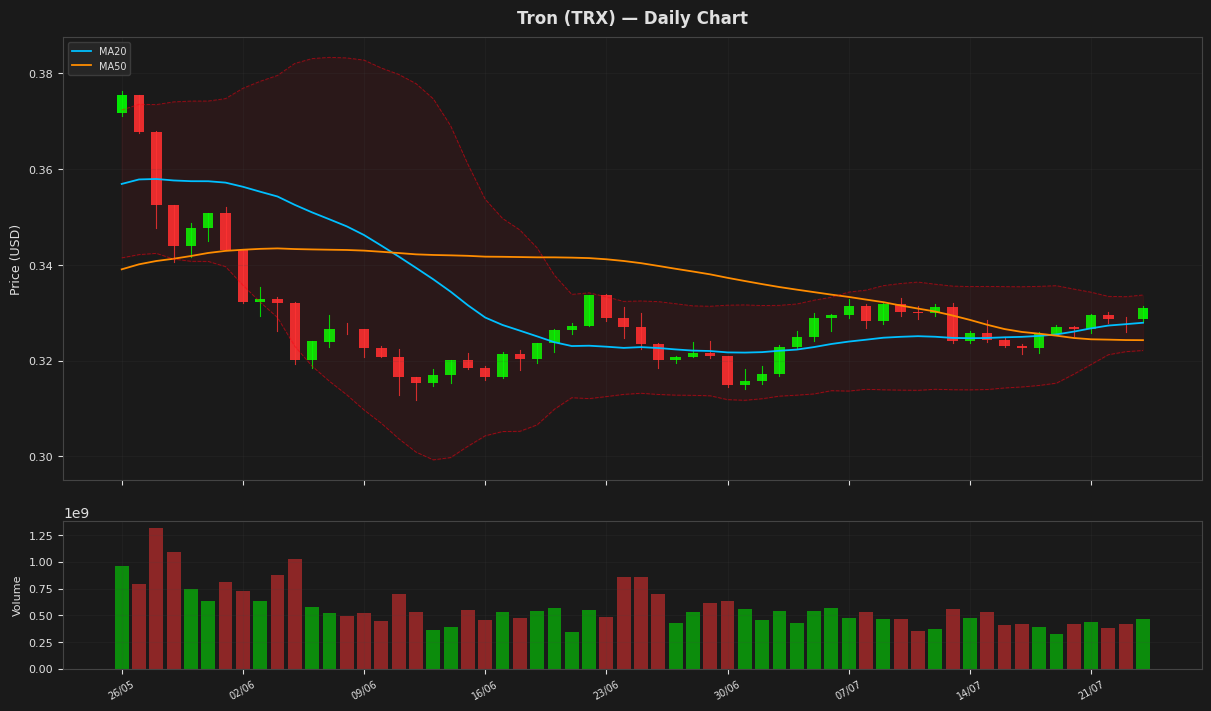The image size is (1211, 711).
Task: Click the first green volume bar on the left
Action: tap(122, 618)
